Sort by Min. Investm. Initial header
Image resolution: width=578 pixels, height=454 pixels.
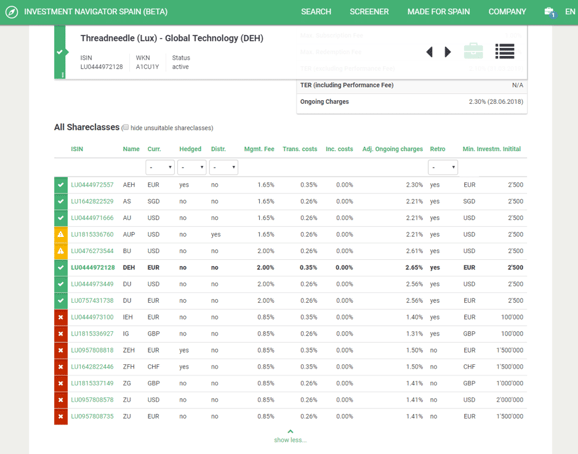tap(492, 149)
